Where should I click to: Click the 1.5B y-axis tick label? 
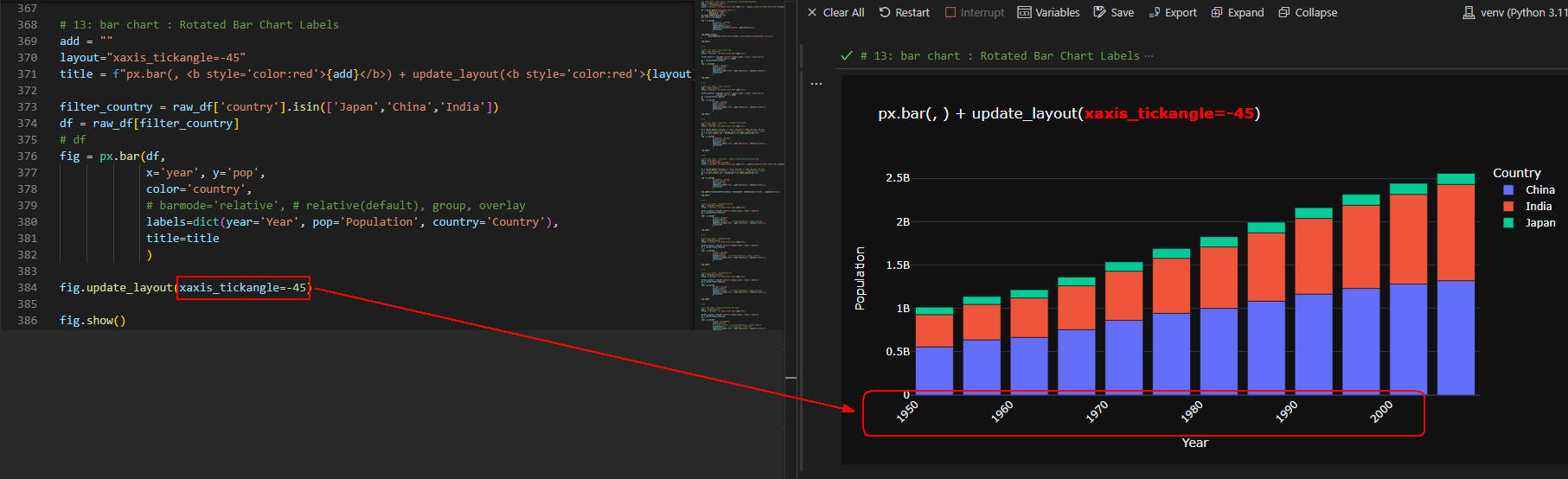click(x=898, y=265)
